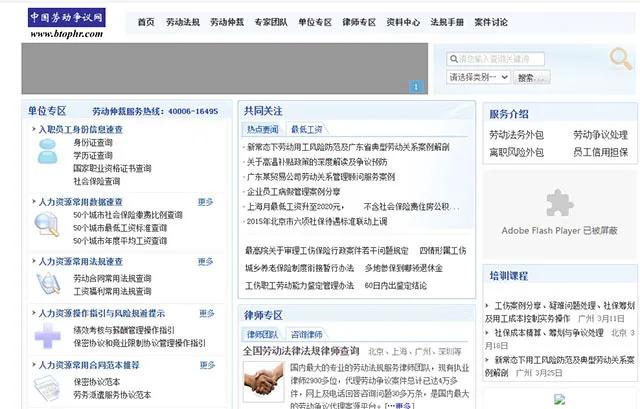Screen dimensions: 640x409
Task: Click the 劳动争议处理 service link
Action: (600, 135)
